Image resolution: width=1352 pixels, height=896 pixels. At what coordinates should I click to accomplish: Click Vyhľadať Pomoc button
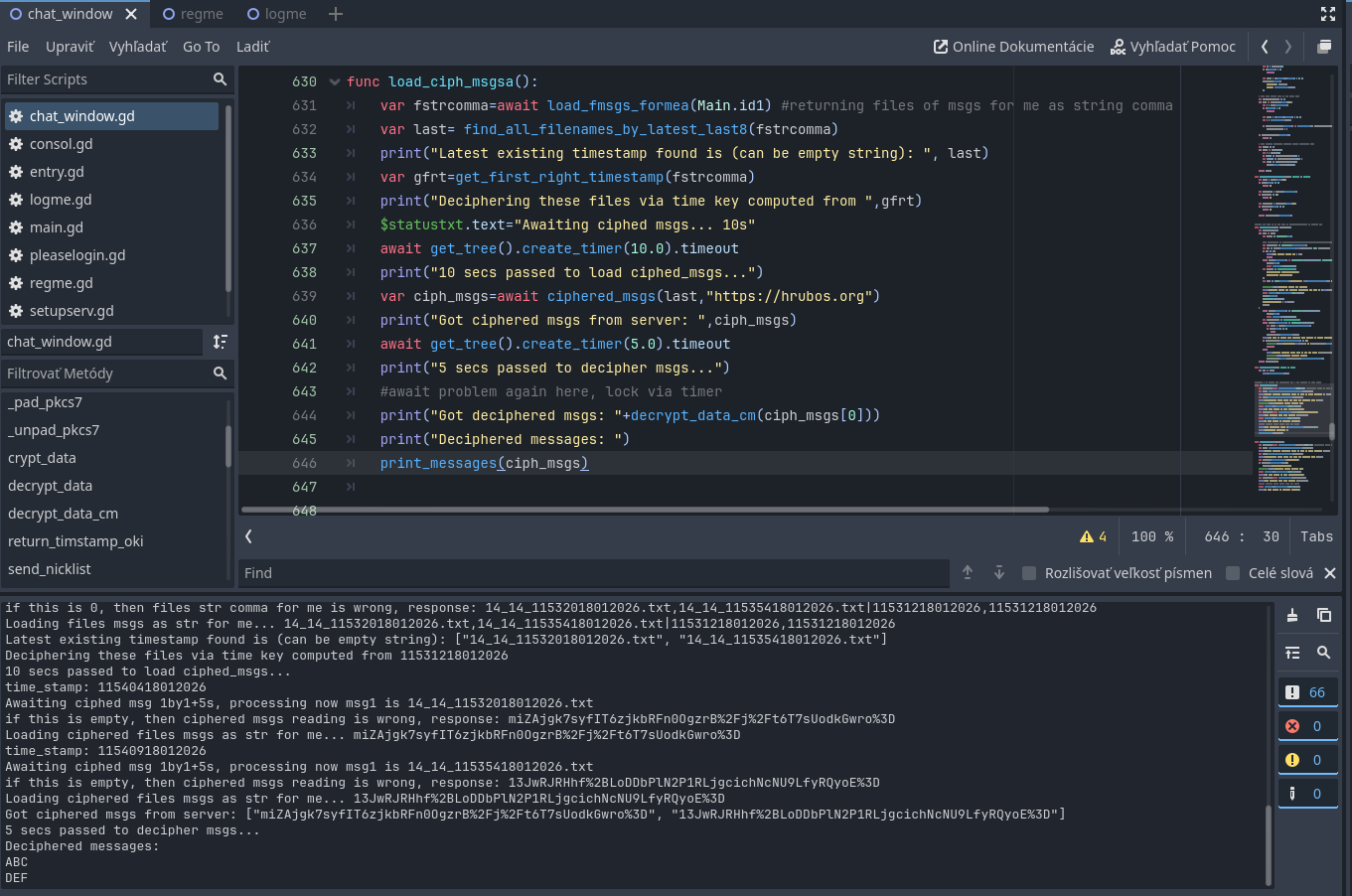point(1172,47)
